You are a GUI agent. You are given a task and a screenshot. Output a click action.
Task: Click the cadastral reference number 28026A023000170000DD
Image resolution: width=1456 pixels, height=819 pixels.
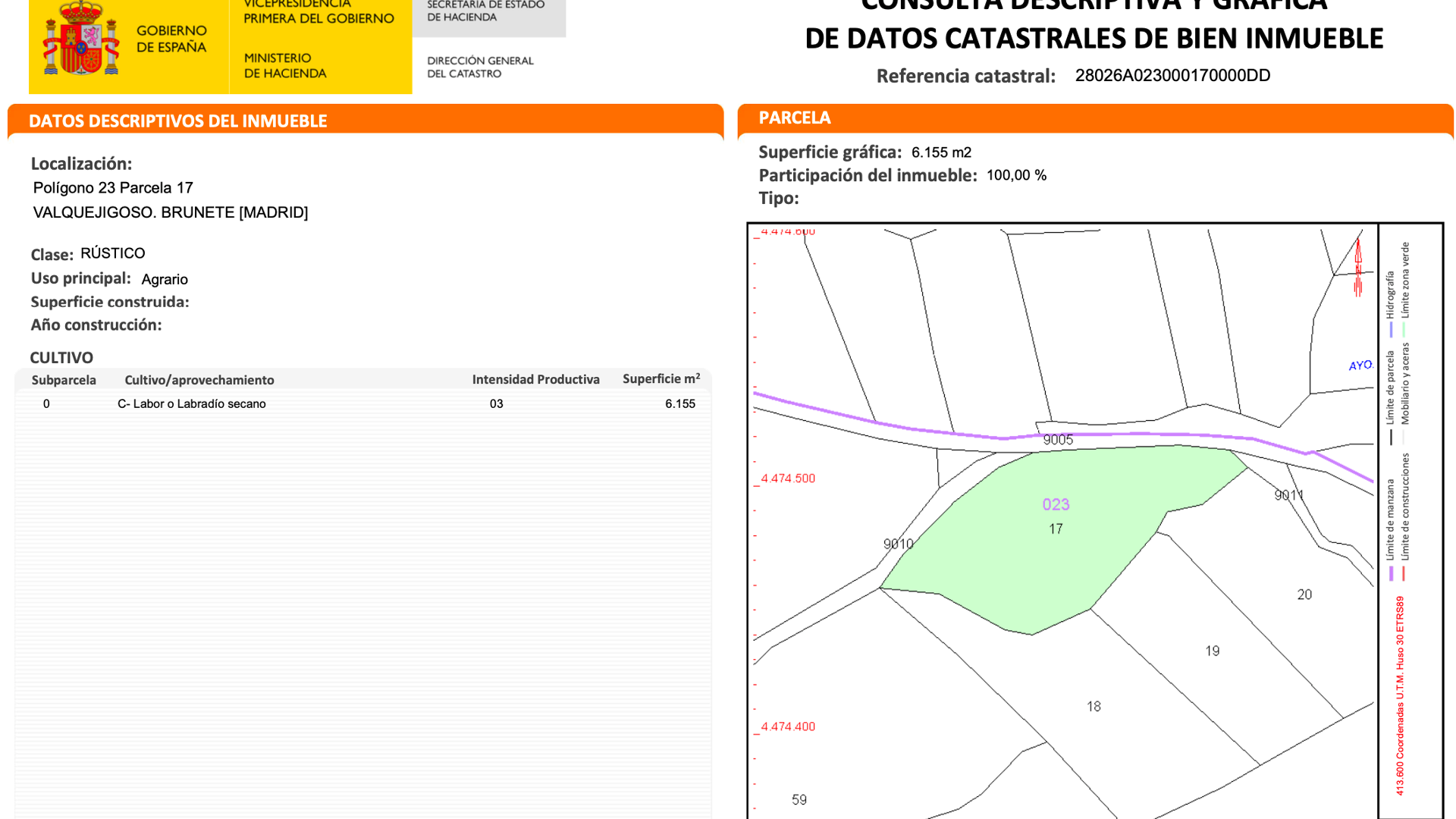click(1172, 76)
